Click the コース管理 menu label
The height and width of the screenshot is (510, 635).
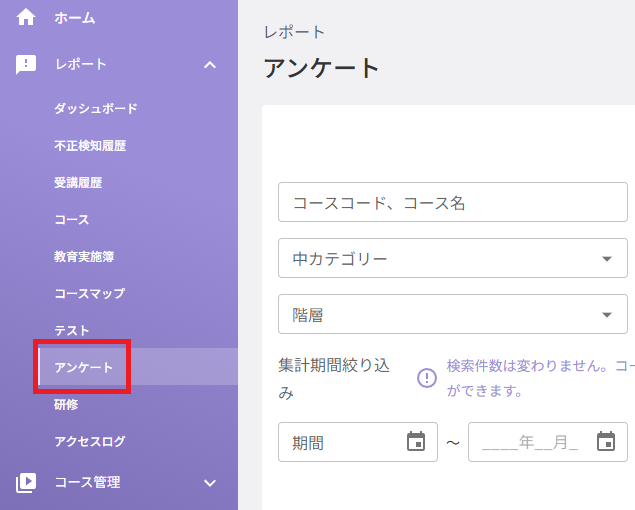tap(87, 482)
